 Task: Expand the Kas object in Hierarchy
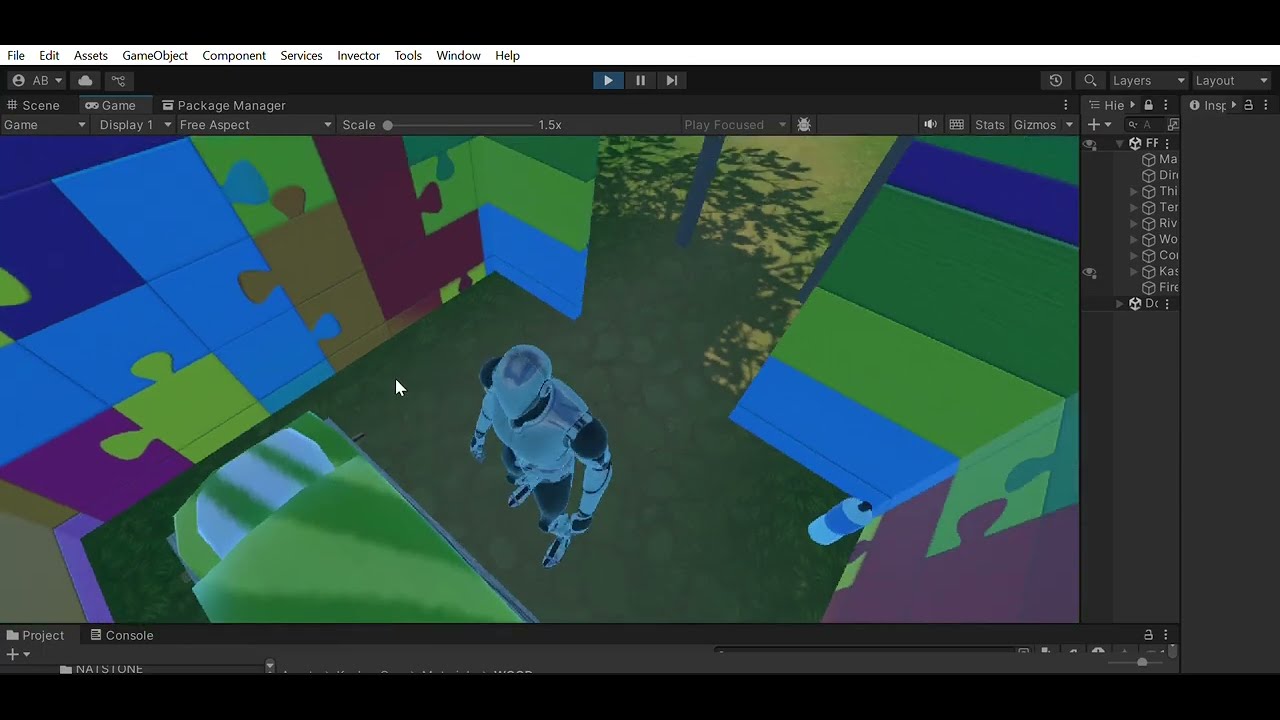coord(1134,272)
